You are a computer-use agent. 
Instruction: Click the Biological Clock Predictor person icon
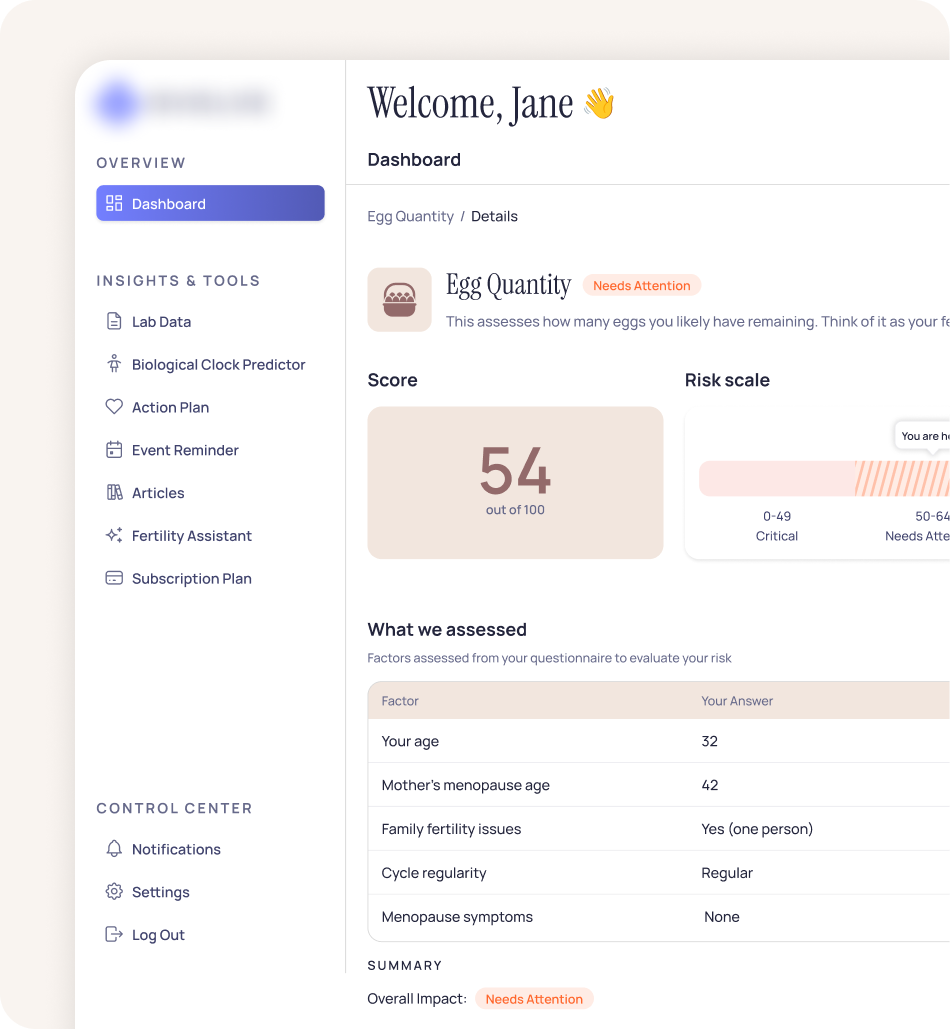pyautogui.click(x=114, y=364)
